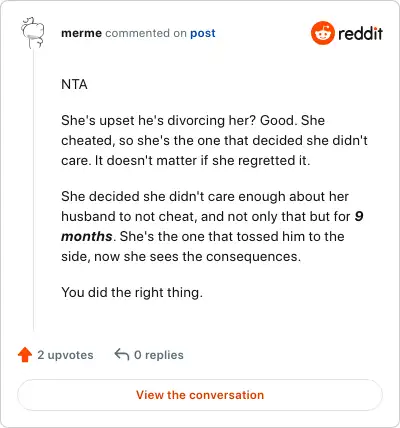The height and width of the screenshot is (428, 400).
Task: Open the blue "post" link
Action: click(x=203, y=34)
